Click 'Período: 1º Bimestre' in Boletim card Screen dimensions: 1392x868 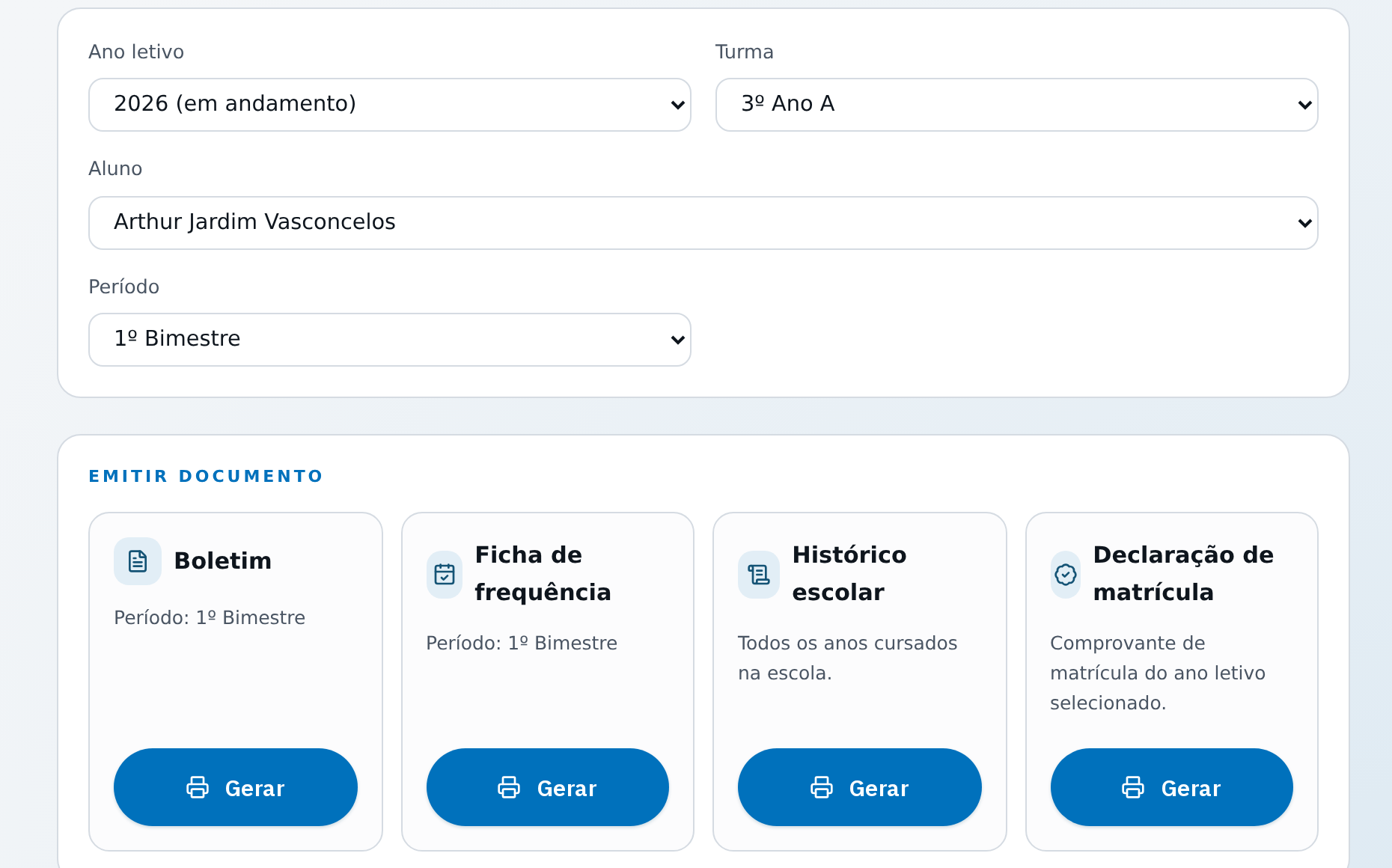click(x=210, y=618)
